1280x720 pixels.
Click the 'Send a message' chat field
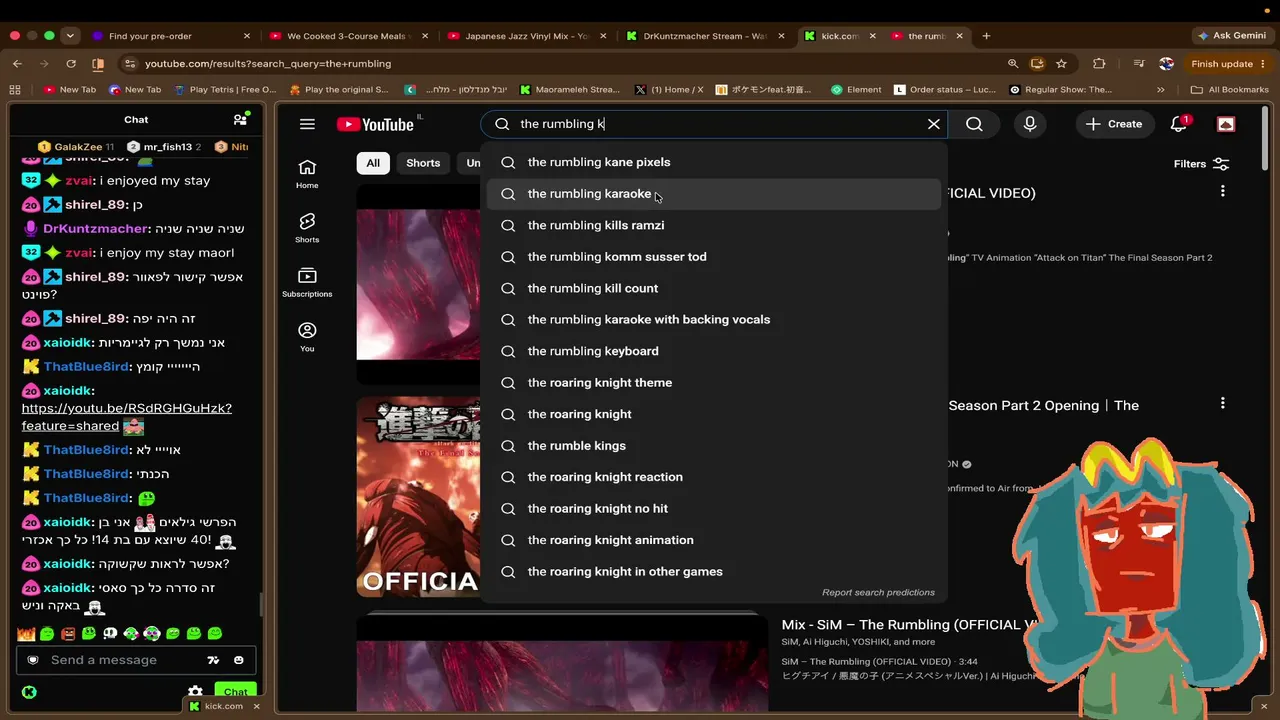pyautogui.click(x=120, y=660)
